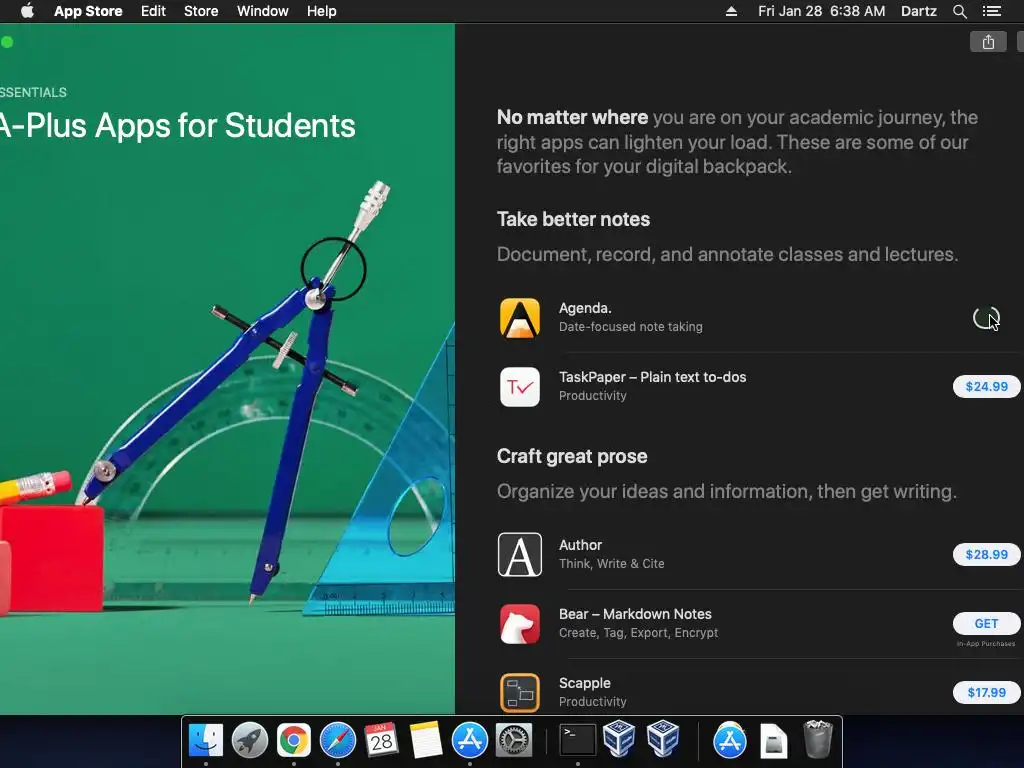Open the Apple menu
1024x768 pixels.
click(x=27, y=11)
